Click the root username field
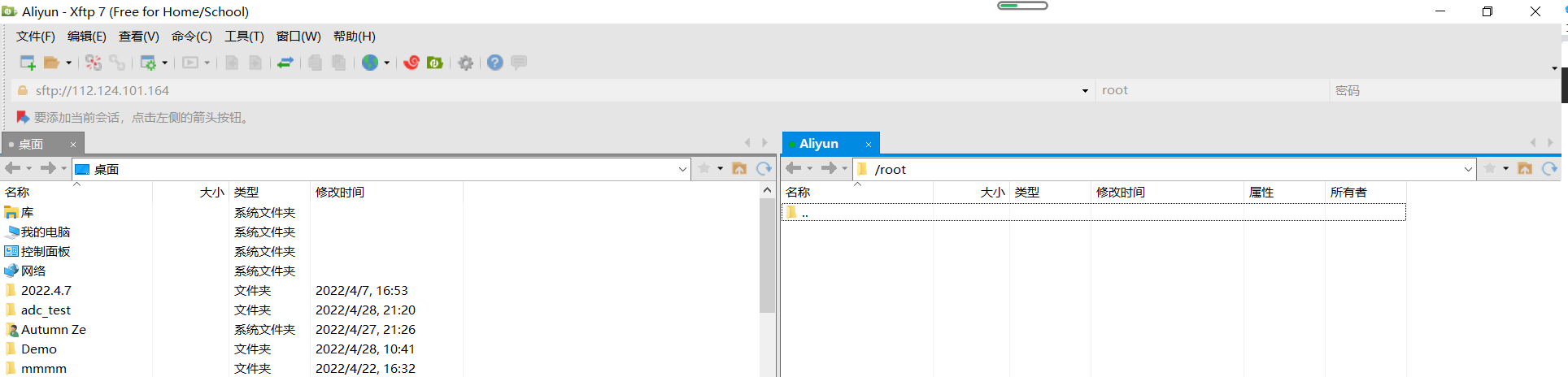The width and height of the screenshot is (1568, 377). pyautogui.click(x=1212, y=90)
